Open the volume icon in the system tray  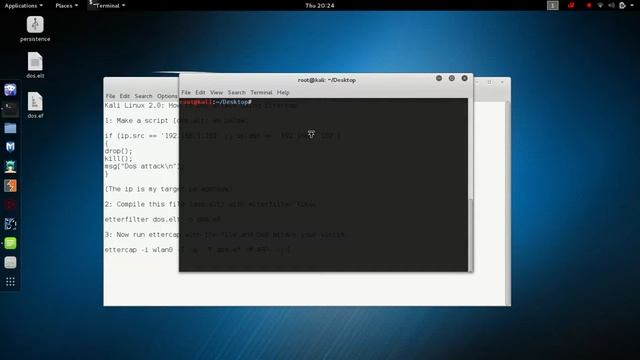[x=611, y=5]
